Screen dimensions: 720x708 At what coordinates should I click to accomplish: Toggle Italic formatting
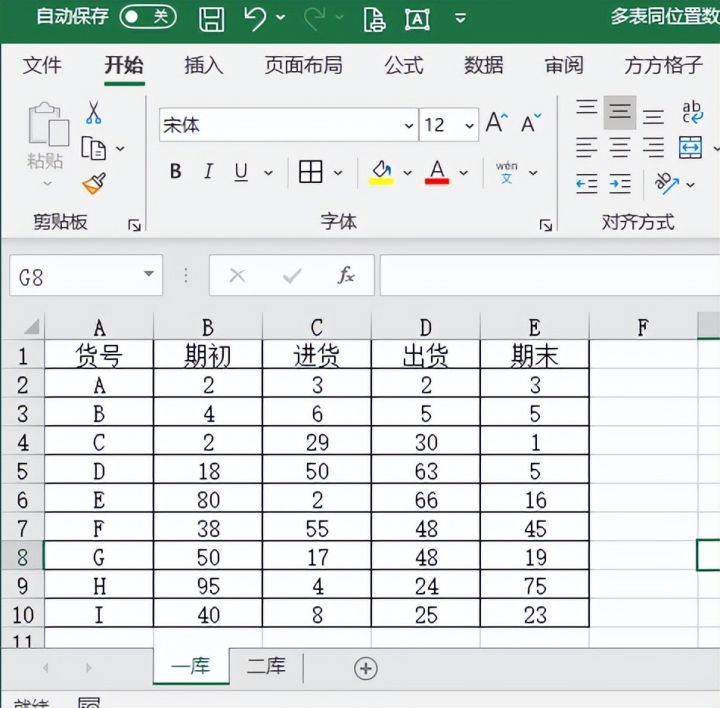coord(208,172)
